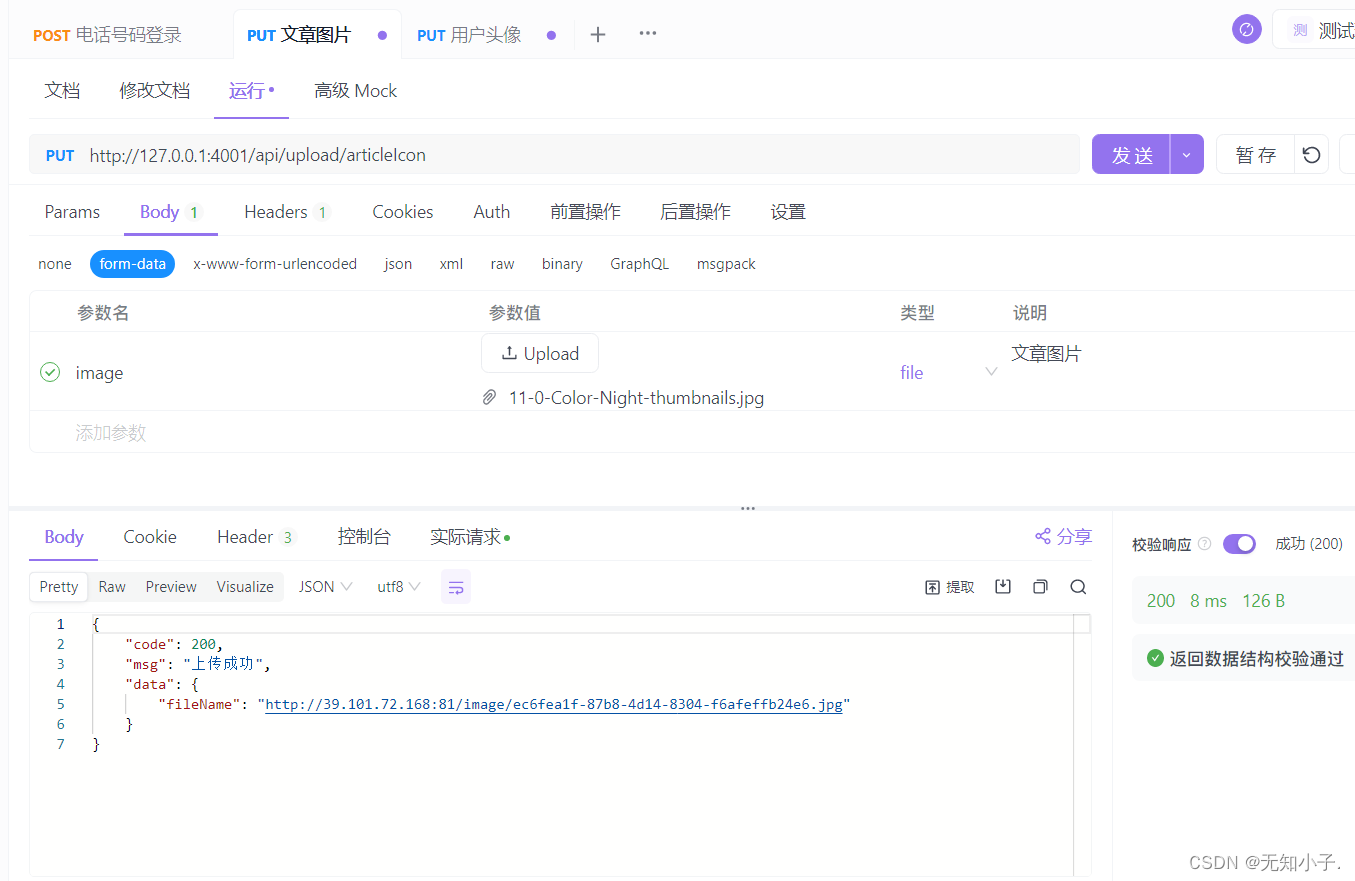Toggle the image parameter enabled checkbox
Image resolution: width=1355 pixels, height=881 pixels.
coord(50,372)
